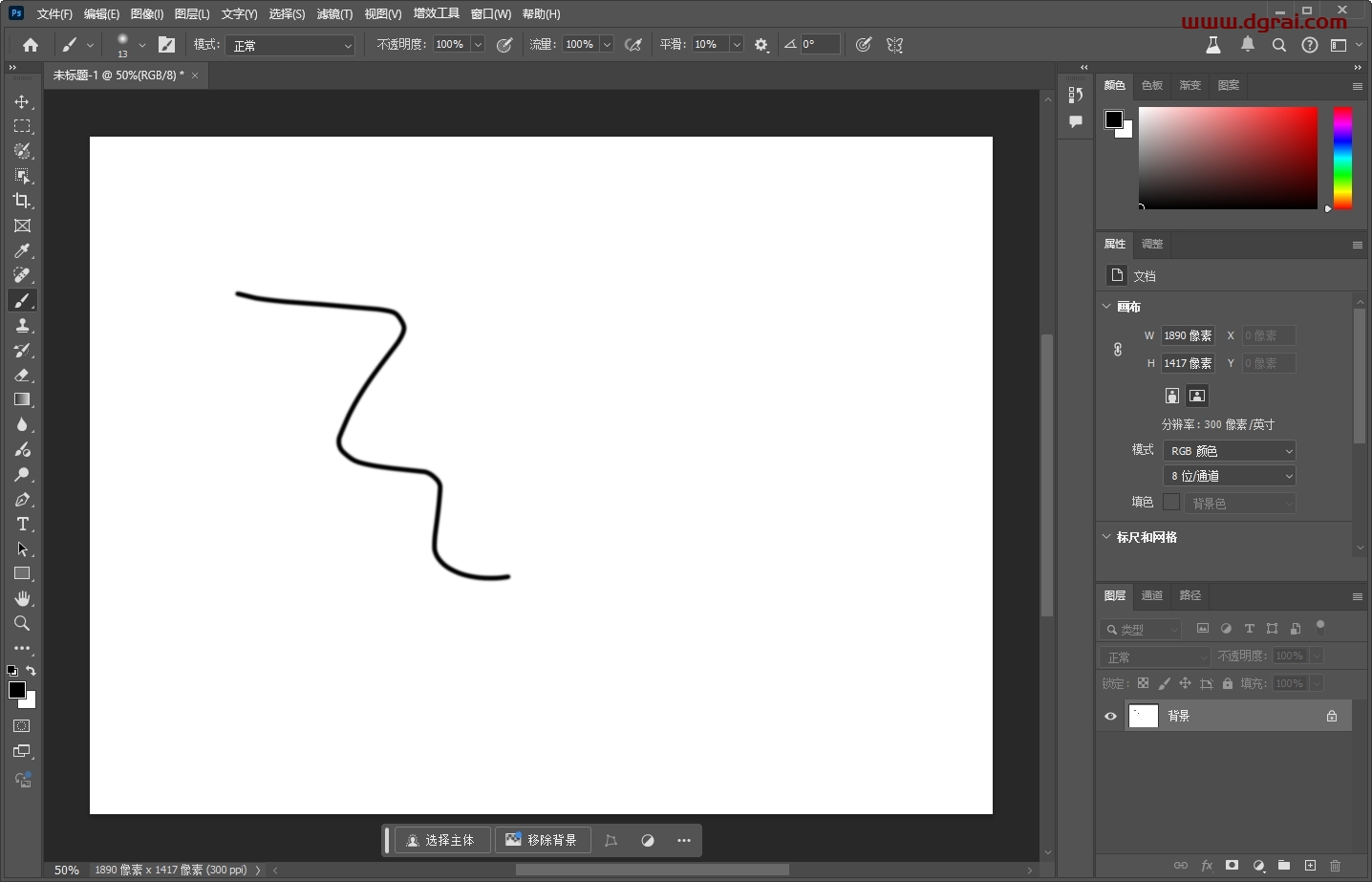Open the 滤镜(T) menu
The height and width of the screenshot is (882, 1372).
click(x=334, y=14)
